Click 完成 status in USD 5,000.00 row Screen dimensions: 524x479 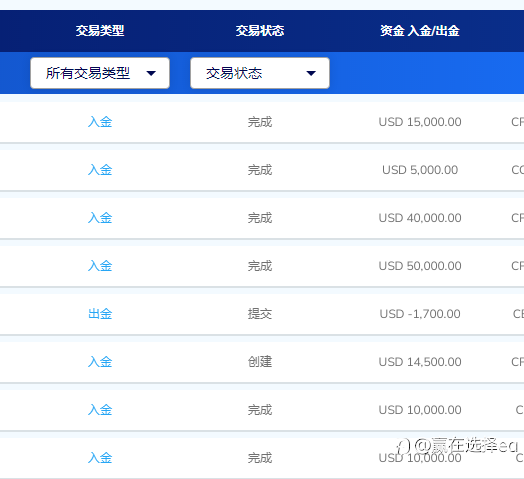click(x=260, y=170)
